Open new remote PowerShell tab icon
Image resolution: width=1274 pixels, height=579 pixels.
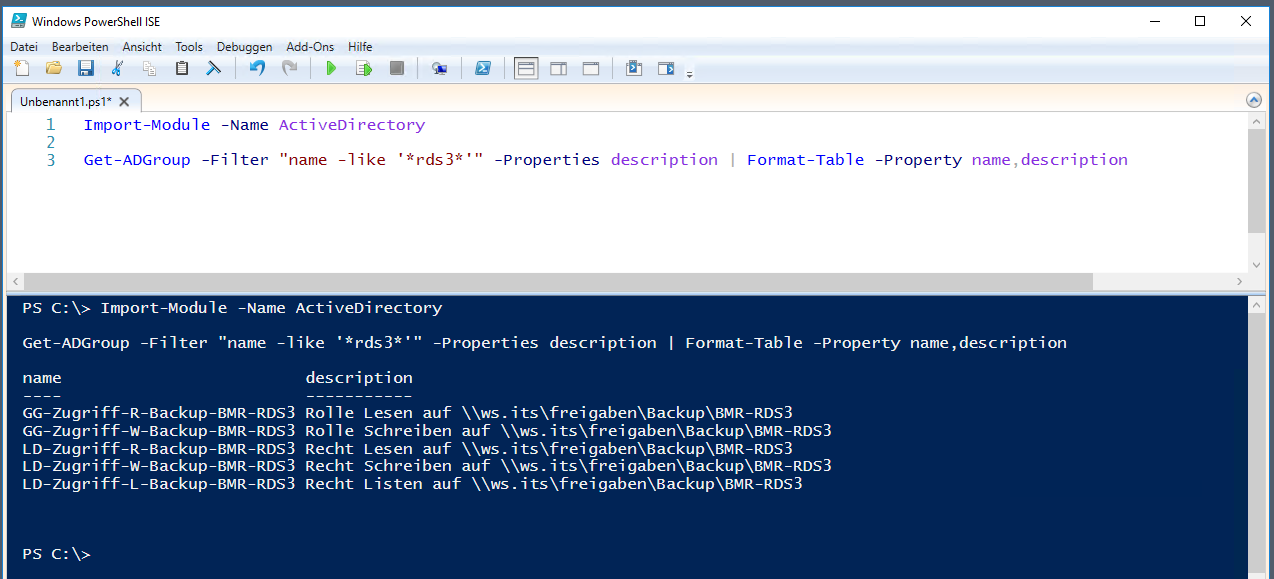tap(439, 69)
